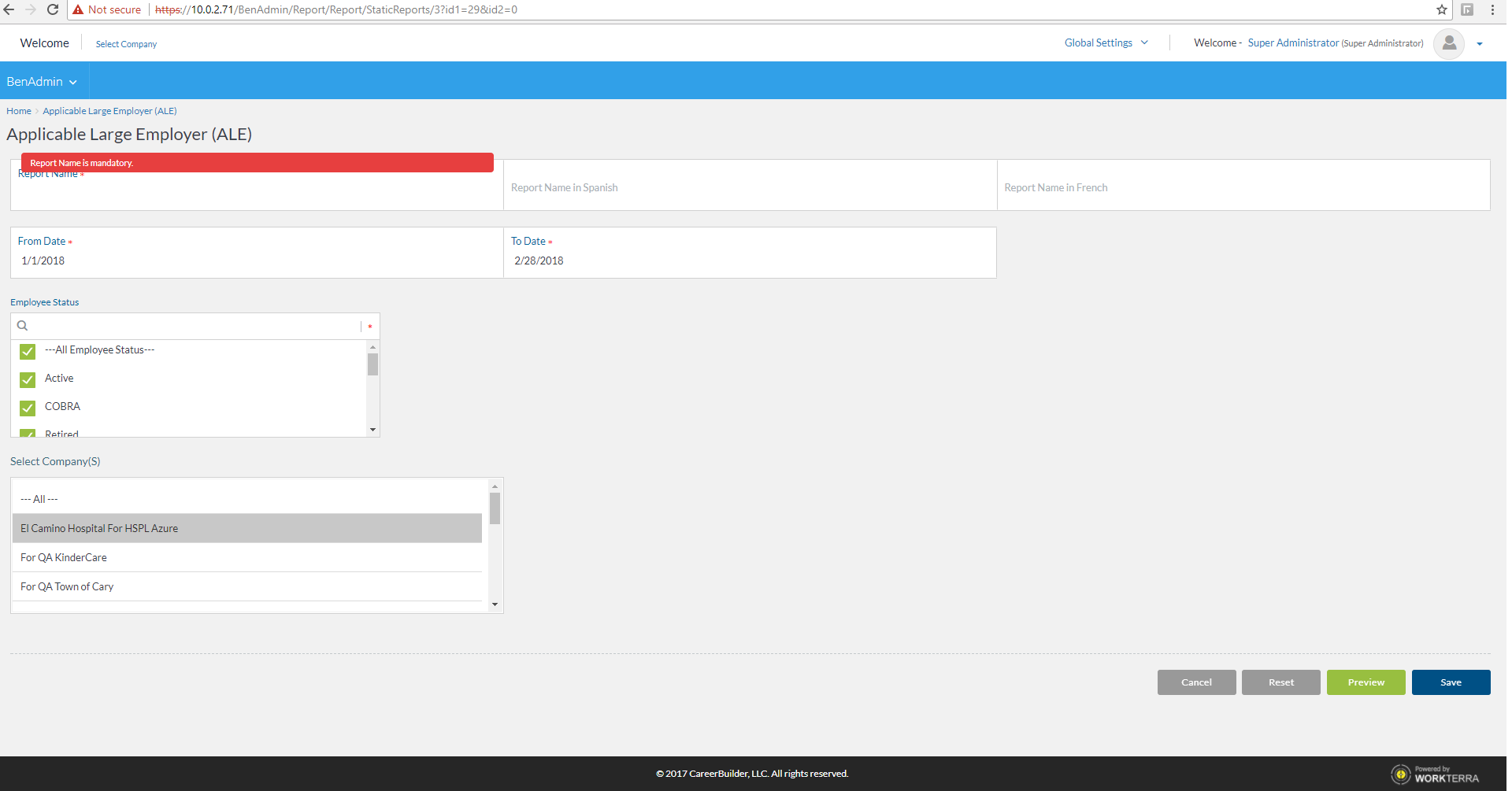Toggle the COBRA status checkbox
1512x791 pixels.
coord(28,408)
